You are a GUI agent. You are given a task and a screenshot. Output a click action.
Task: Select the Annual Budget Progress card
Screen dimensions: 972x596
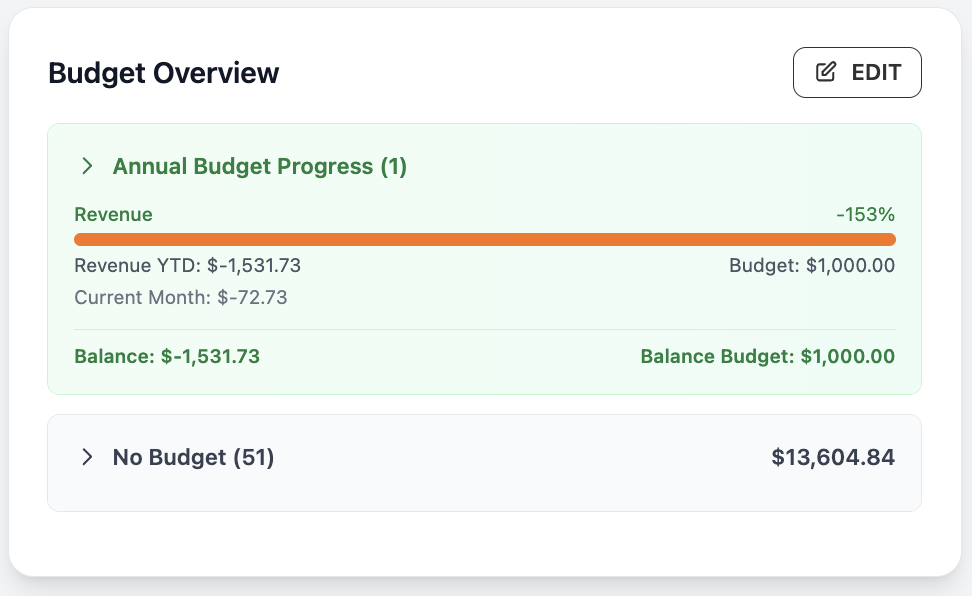pos(485,258)
